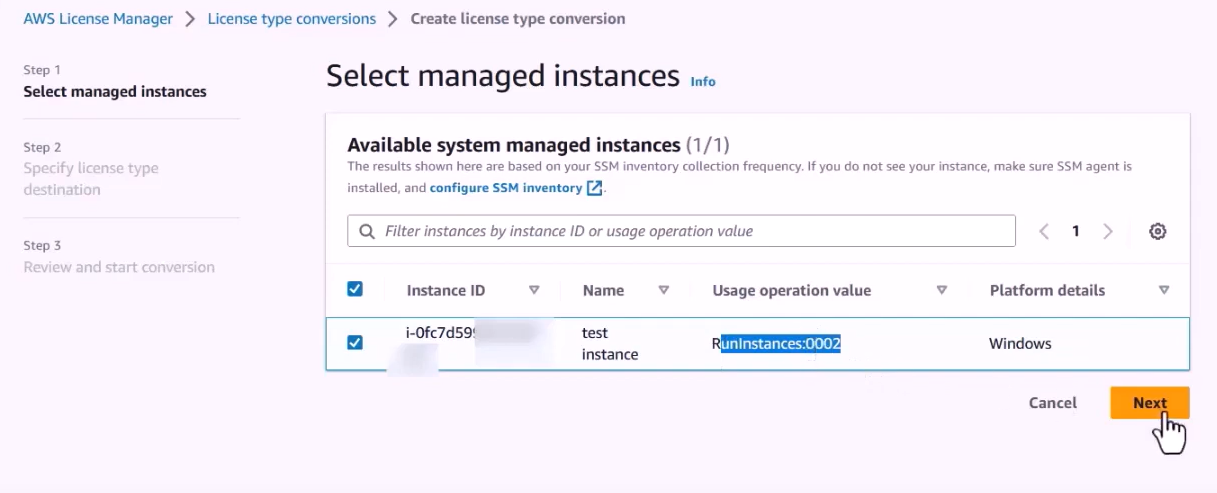Go to next page arrow
The image size is (1217, 493).
click(x=1108, y=231)
